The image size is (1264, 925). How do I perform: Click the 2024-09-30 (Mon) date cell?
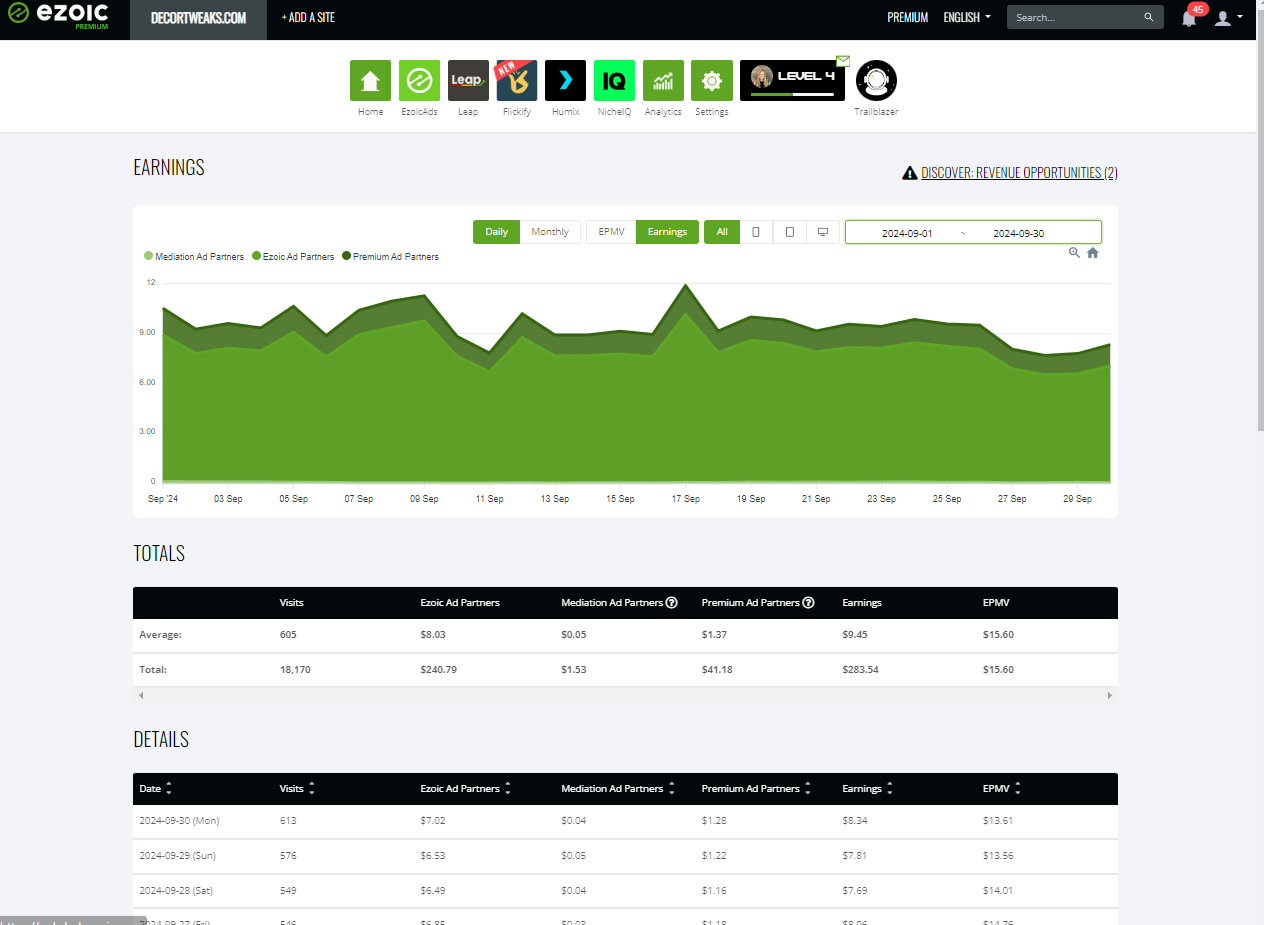(179, 821)
